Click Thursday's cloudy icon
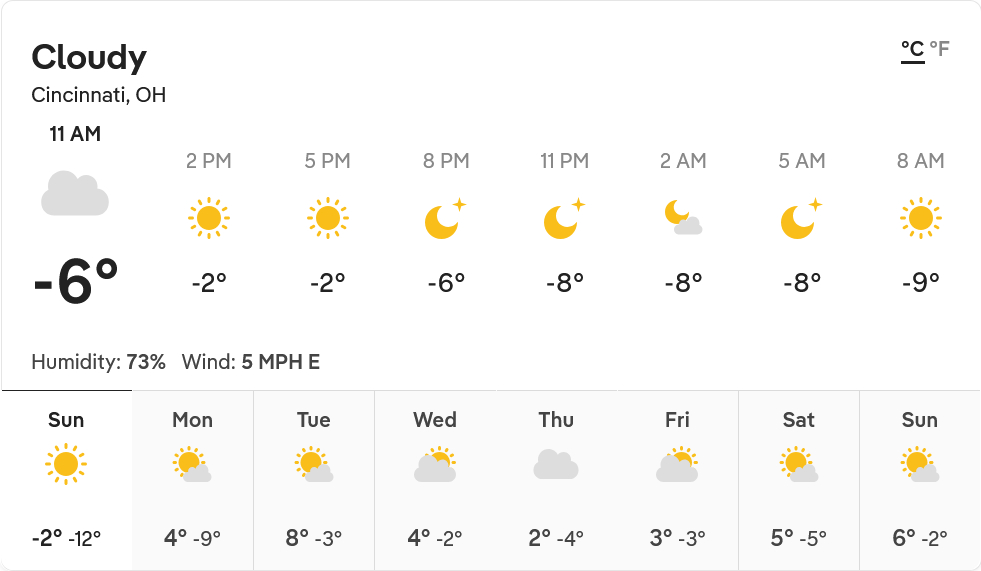 tap(556, 465)
